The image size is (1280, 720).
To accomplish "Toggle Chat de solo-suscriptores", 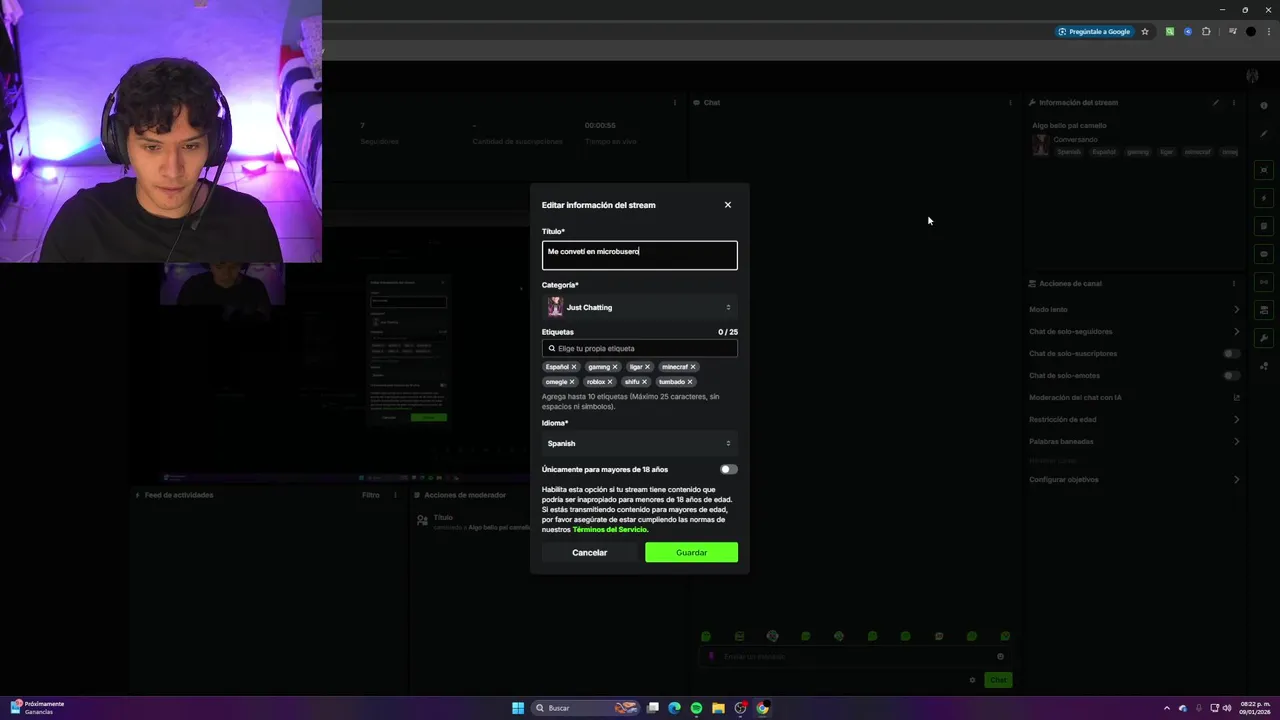I will pos(1232,354).
